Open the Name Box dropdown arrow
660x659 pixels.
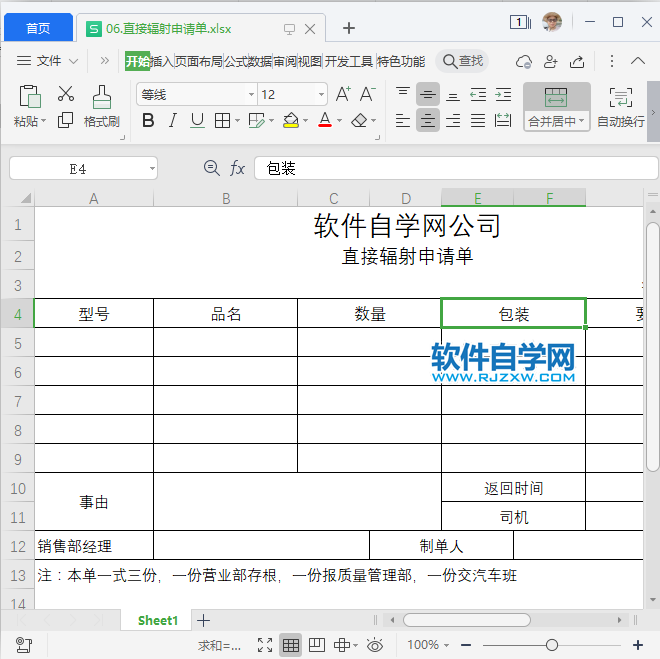(x=152, y=169)
